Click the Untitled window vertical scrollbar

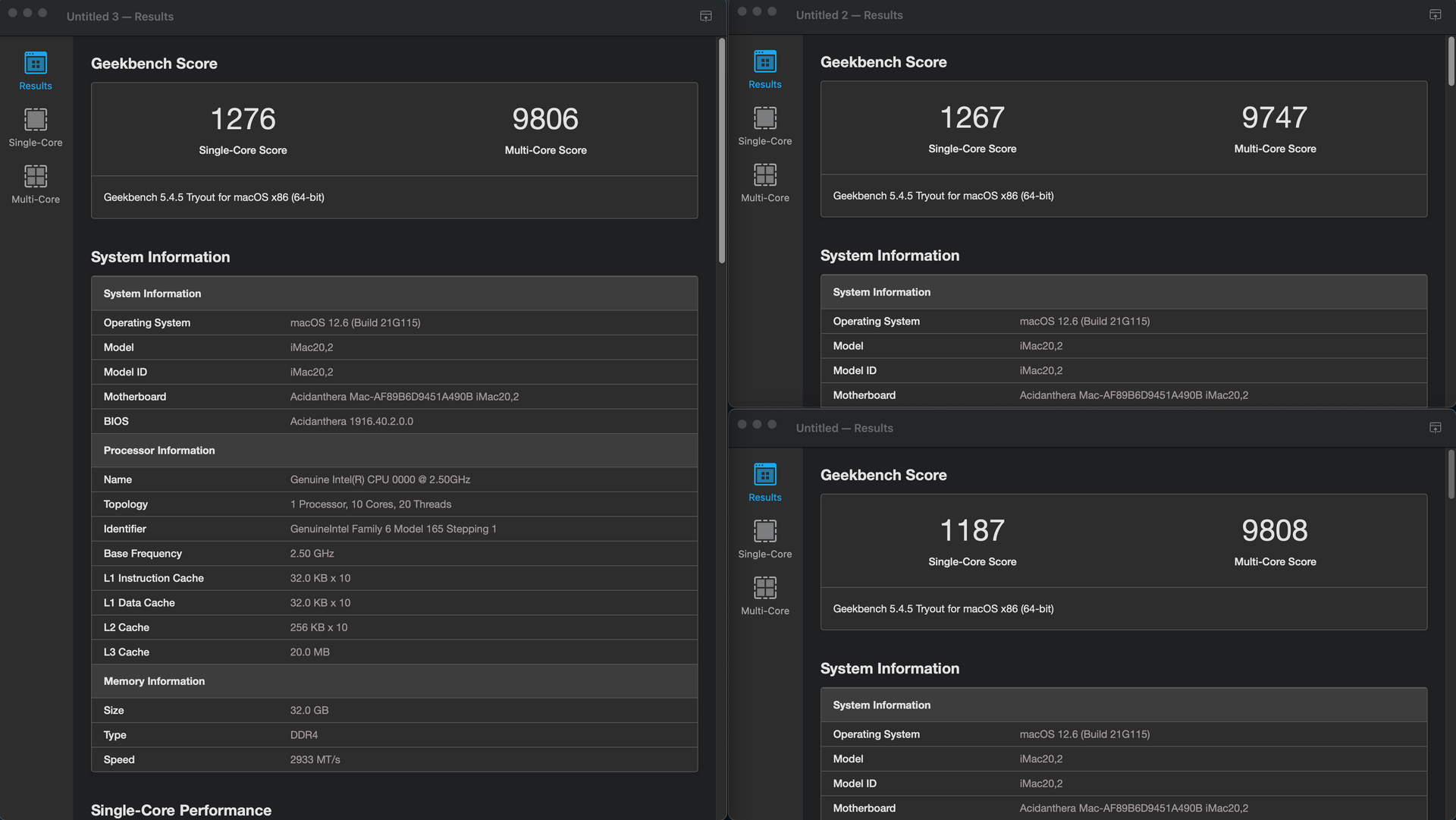click(x=1451, y=475)
